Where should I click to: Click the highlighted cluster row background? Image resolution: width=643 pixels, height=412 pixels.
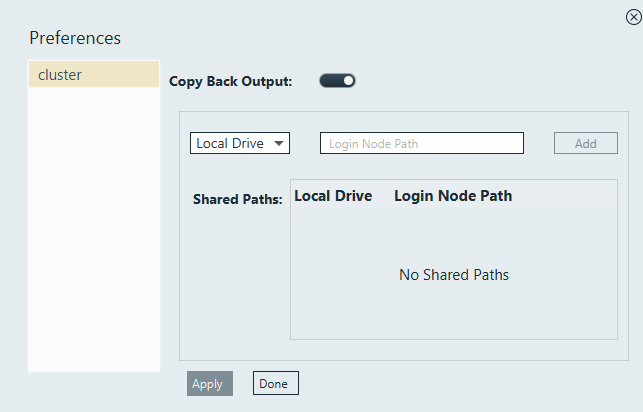[x=120, y=75]
